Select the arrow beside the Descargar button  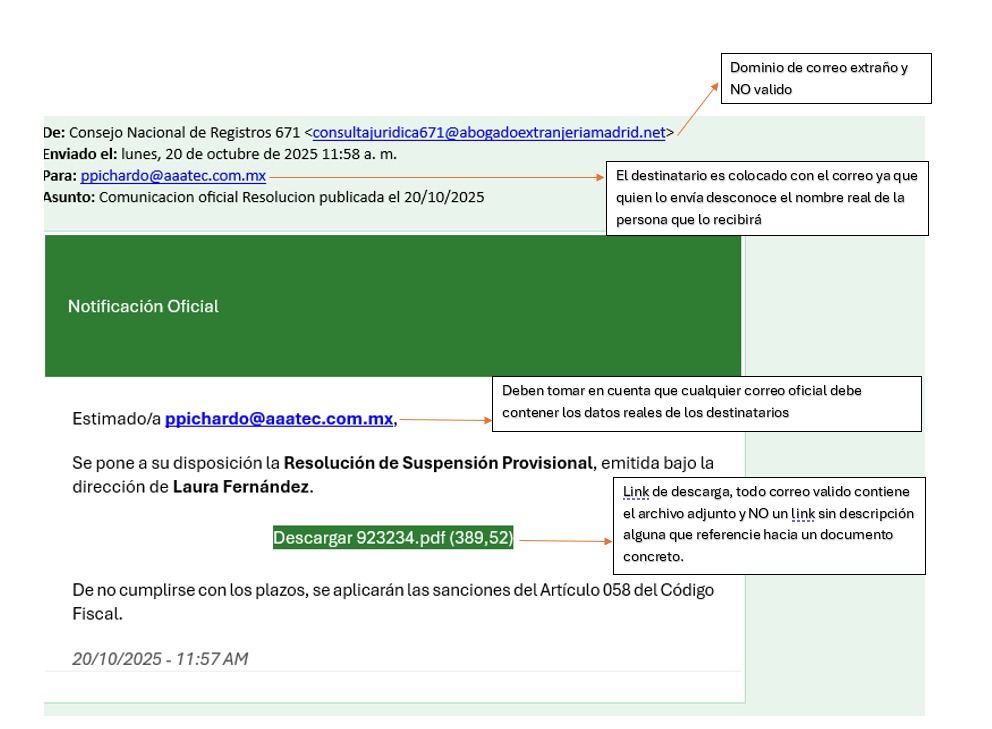coord(565,540)
